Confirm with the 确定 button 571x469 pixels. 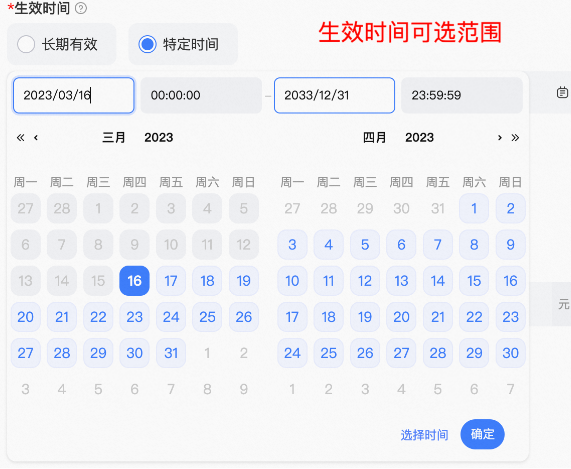(x=483, y=434)
